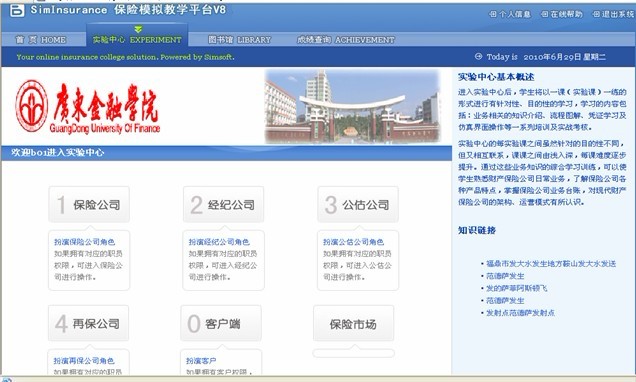The image size is (636, 382).
Task: Click the 个人信息 small square icon
Action: coord(493,14)
